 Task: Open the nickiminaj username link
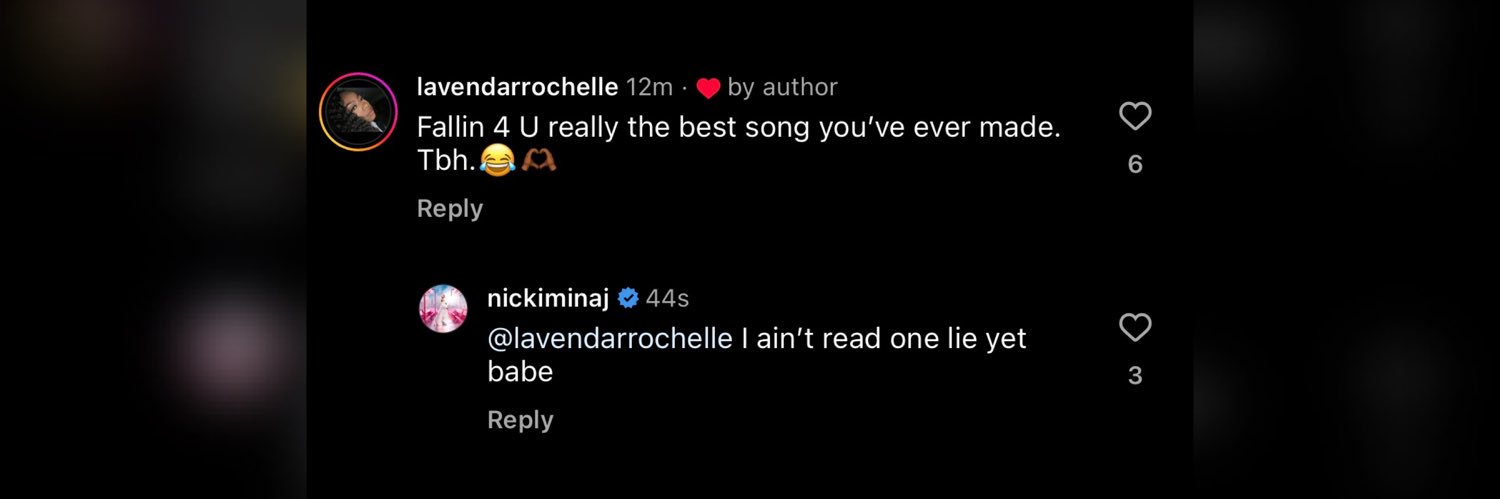pos(548,298)
